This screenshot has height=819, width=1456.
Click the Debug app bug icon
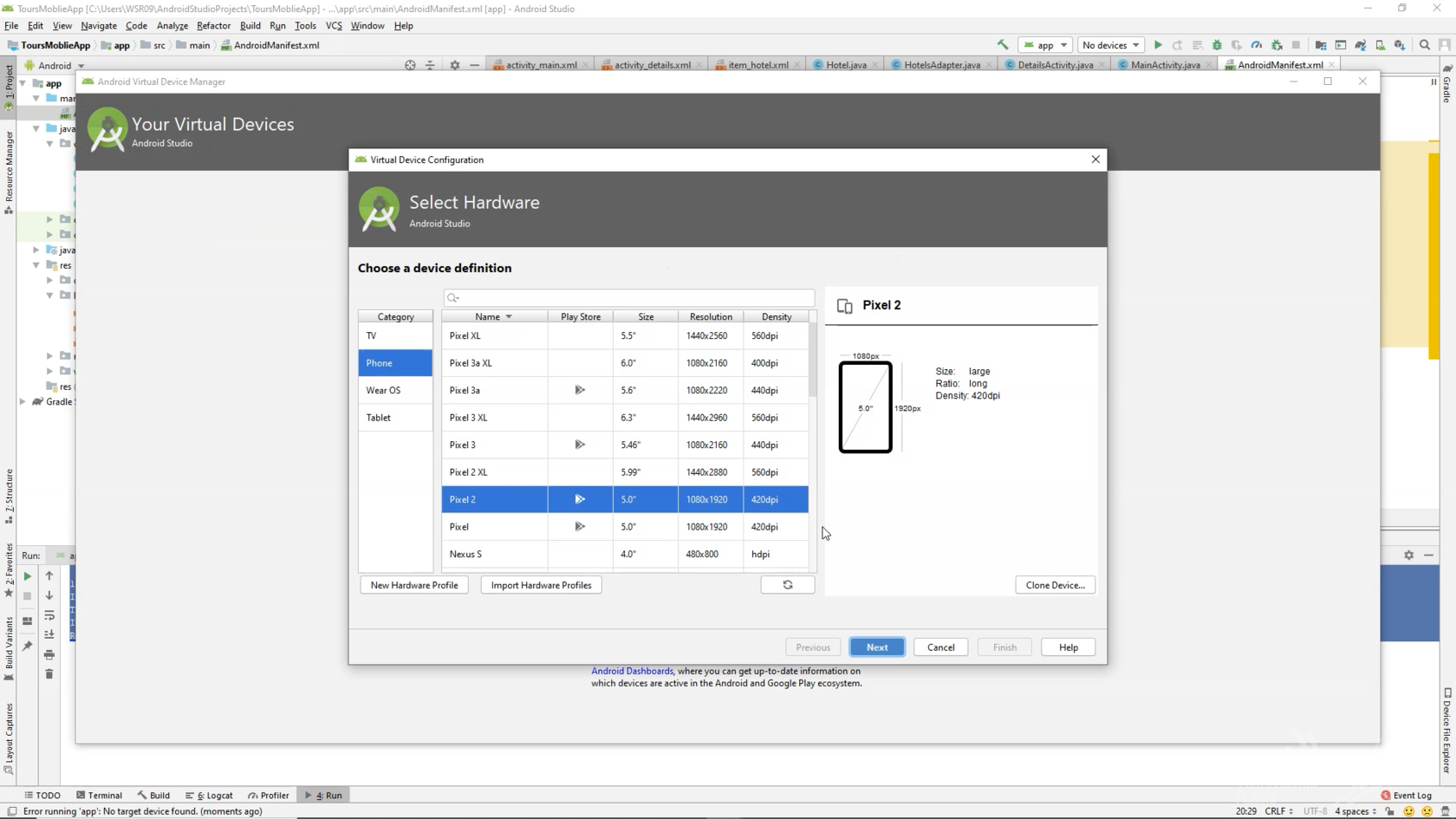[1217, 45]
